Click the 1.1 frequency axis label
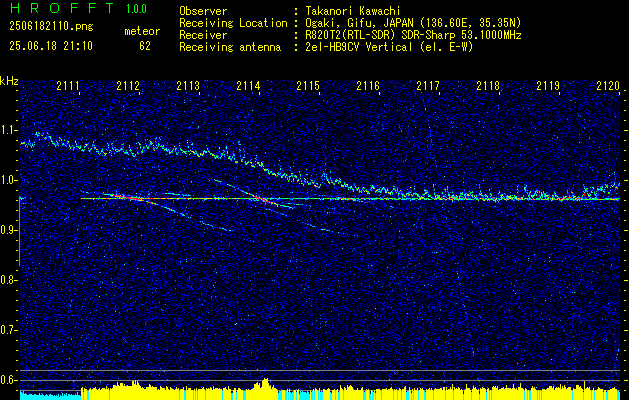629x400 pixels. point(9,130)
